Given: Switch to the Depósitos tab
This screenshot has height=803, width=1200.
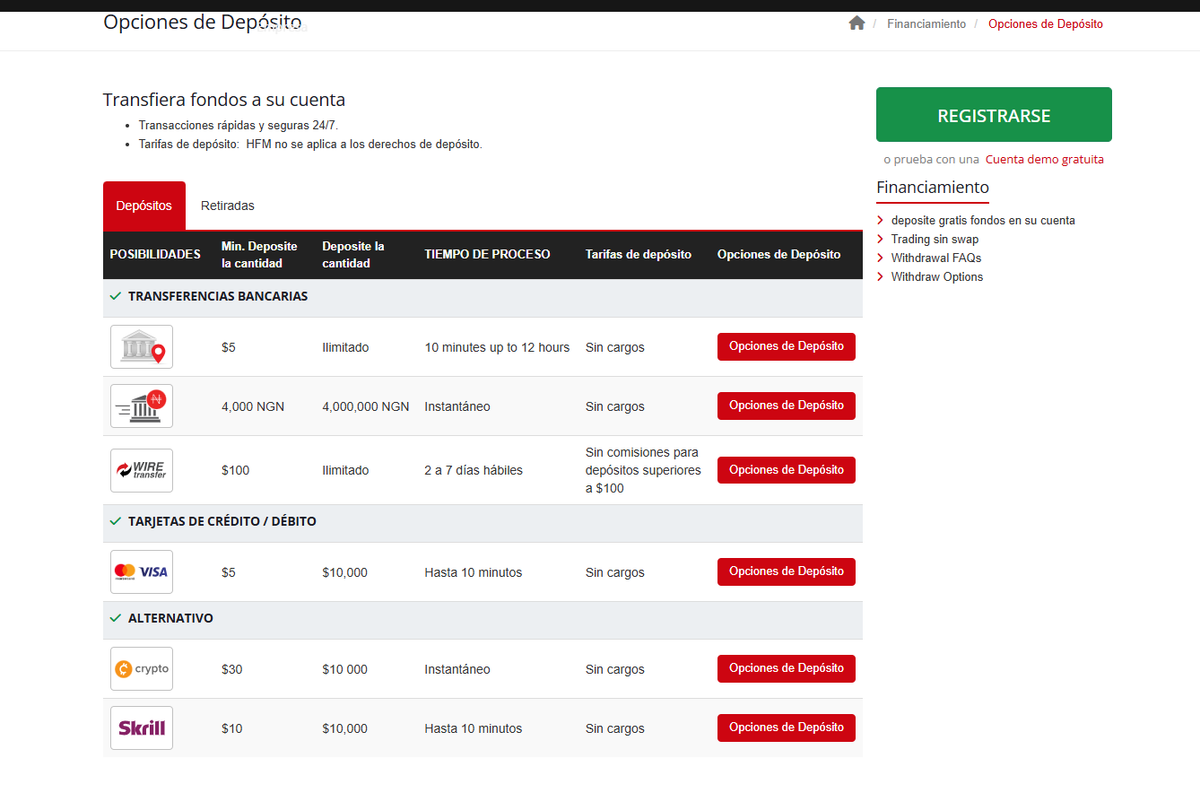Looking at the screenshot, I should 144,206.
